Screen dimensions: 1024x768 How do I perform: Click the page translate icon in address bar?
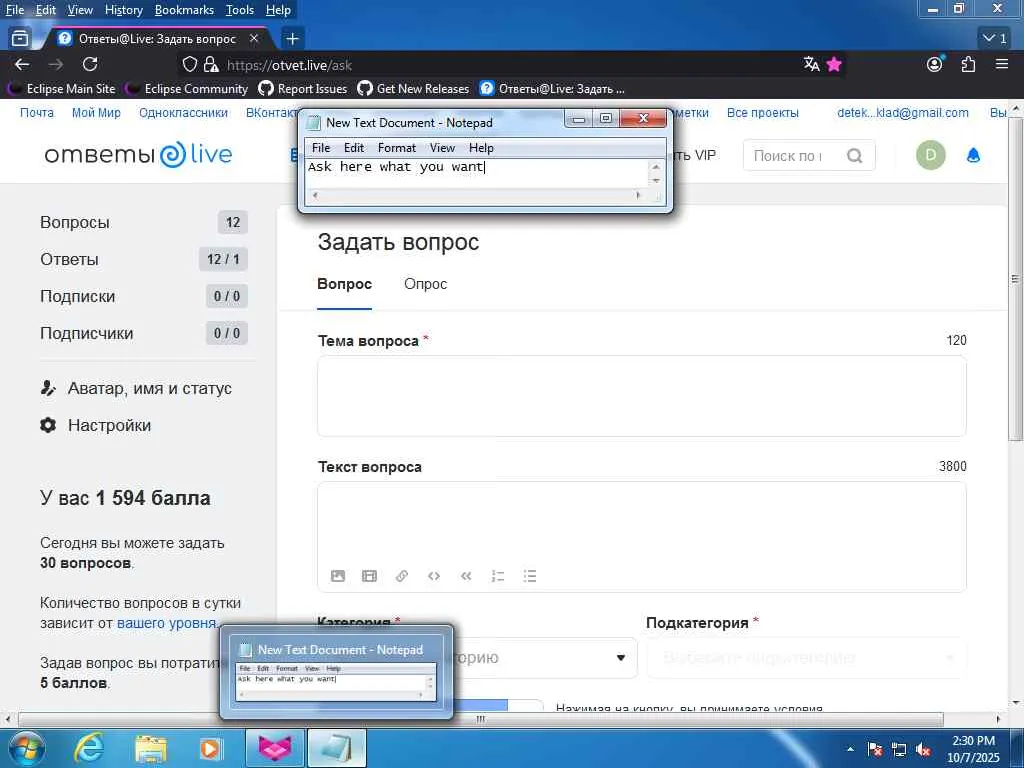click(811, 64)
